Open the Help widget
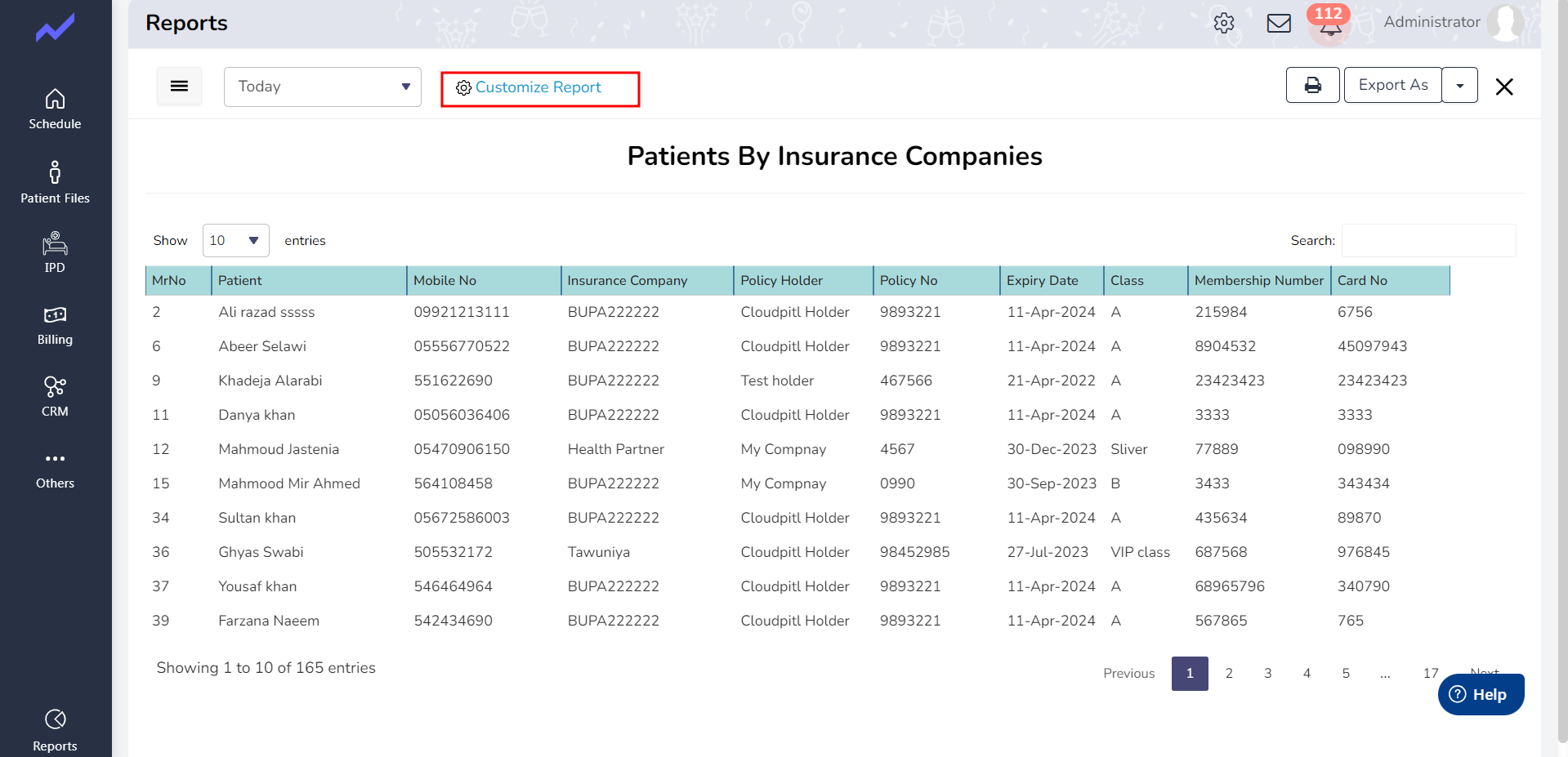This screenshot has width=1568, height=757. point(1481,694)
